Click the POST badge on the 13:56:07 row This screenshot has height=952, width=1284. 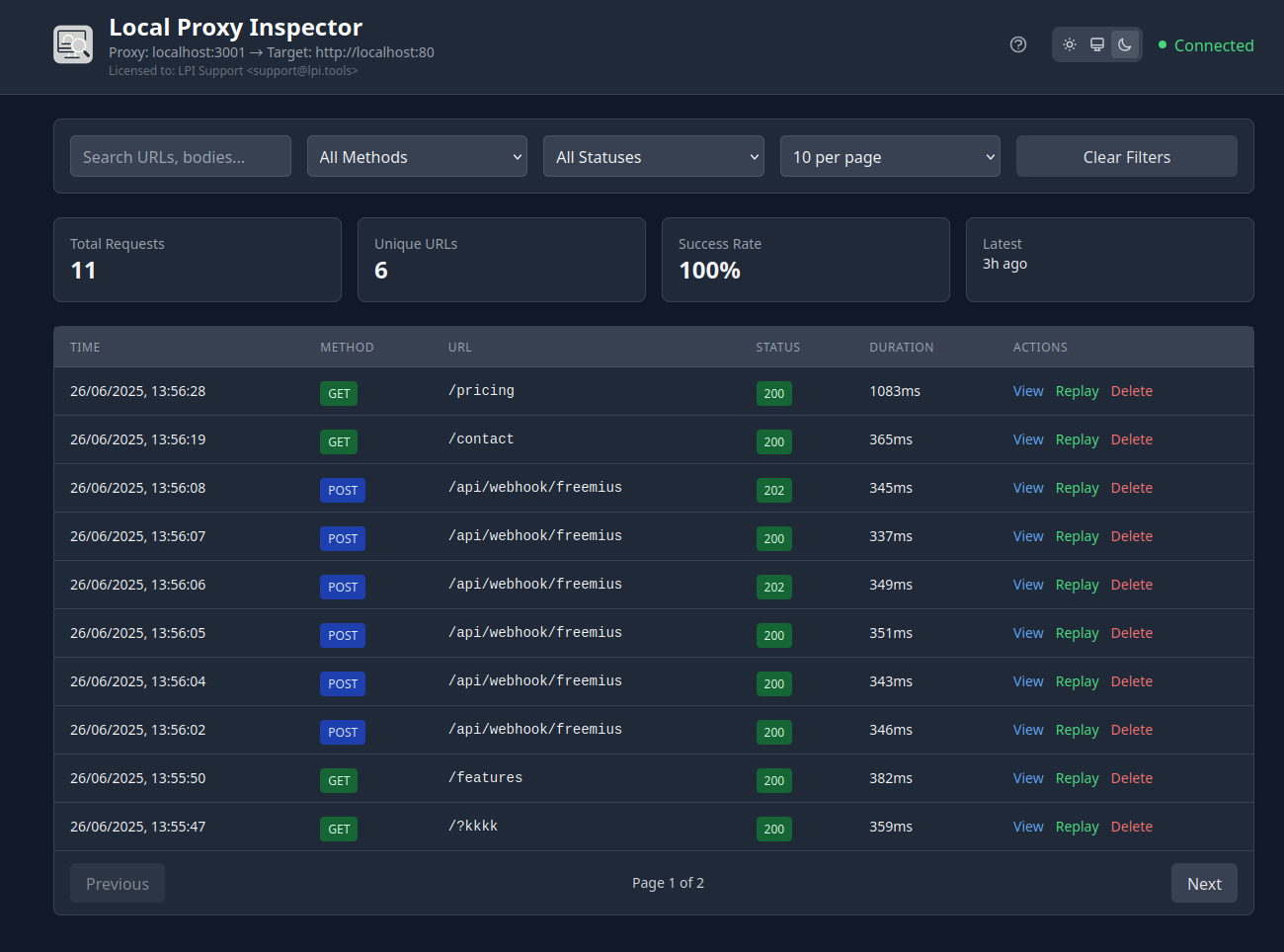343,538
